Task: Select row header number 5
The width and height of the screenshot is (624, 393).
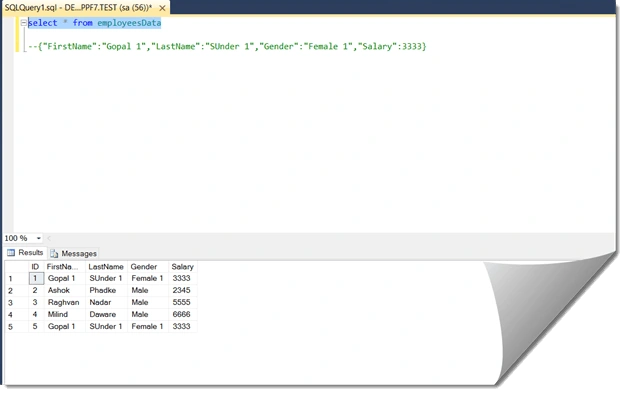Action: coord(16,327)
